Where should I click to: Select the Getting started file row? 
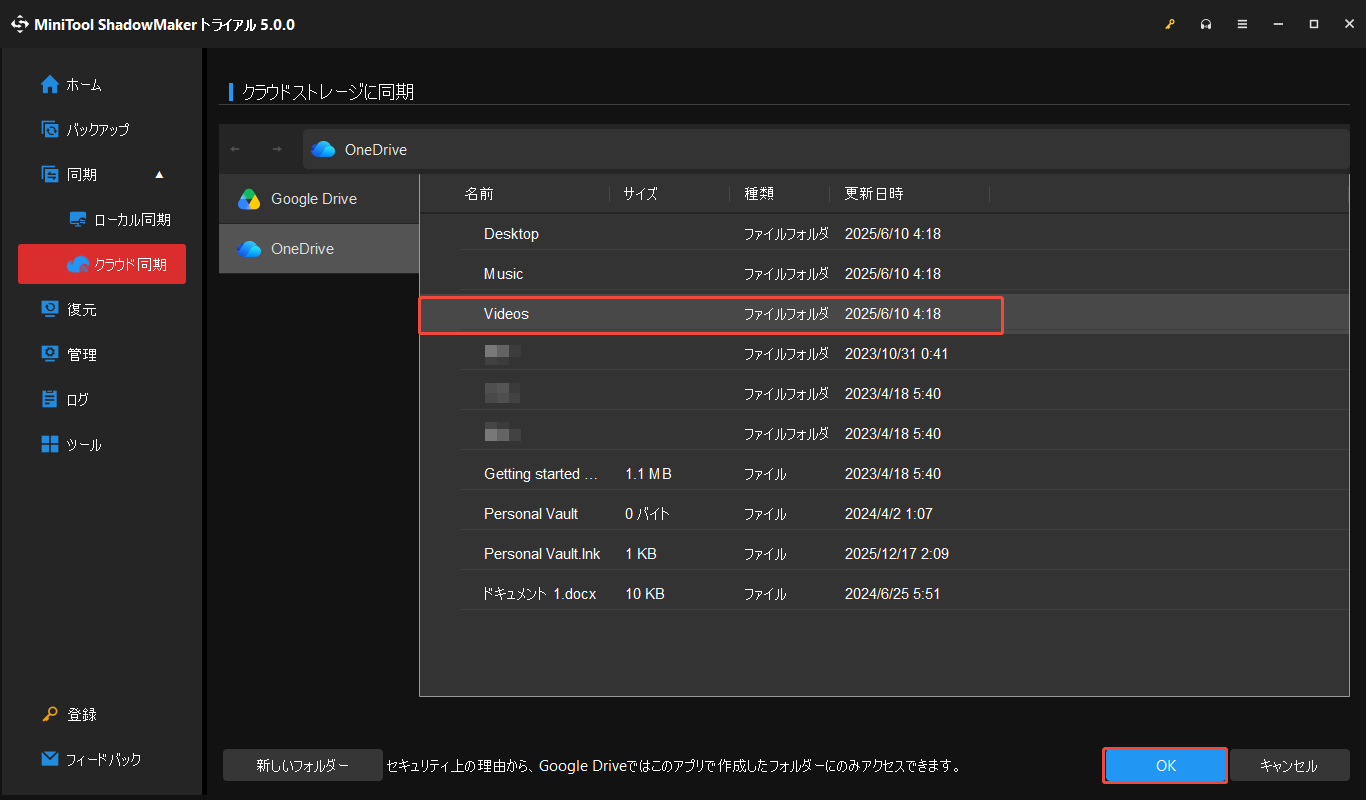point(884,474)
